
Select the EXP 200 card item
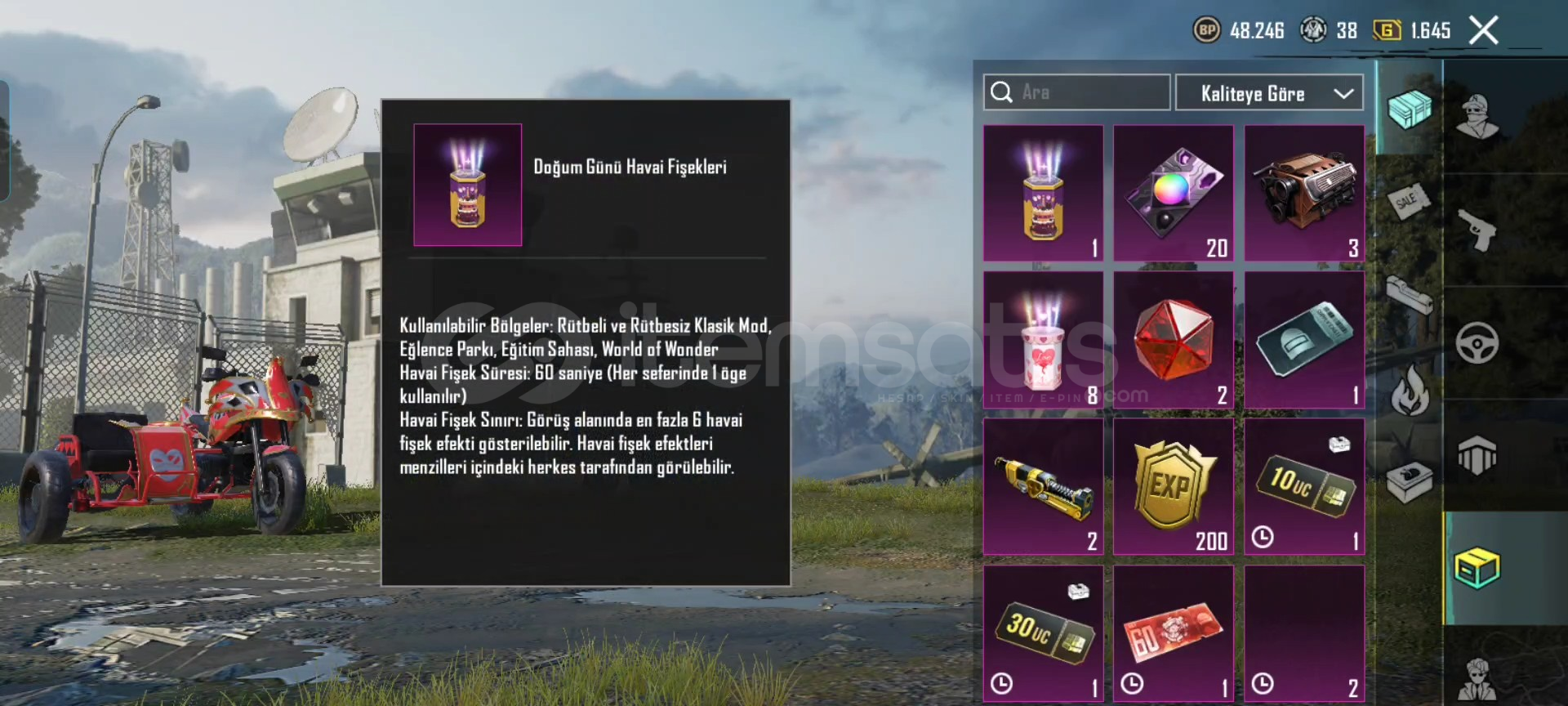(1174, 487)
